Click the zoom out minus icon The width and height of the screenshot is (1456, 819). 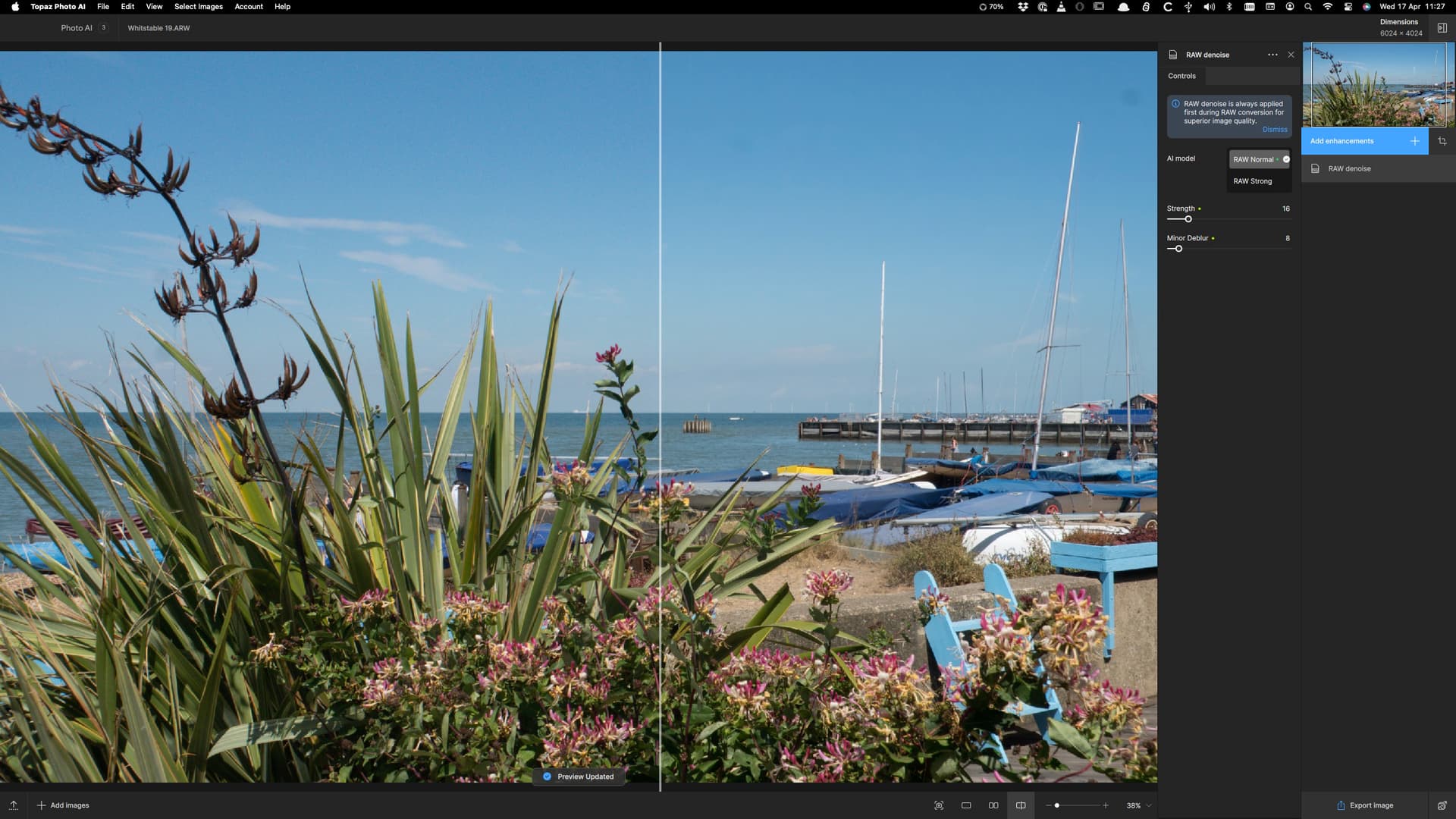pos(1048,805)
